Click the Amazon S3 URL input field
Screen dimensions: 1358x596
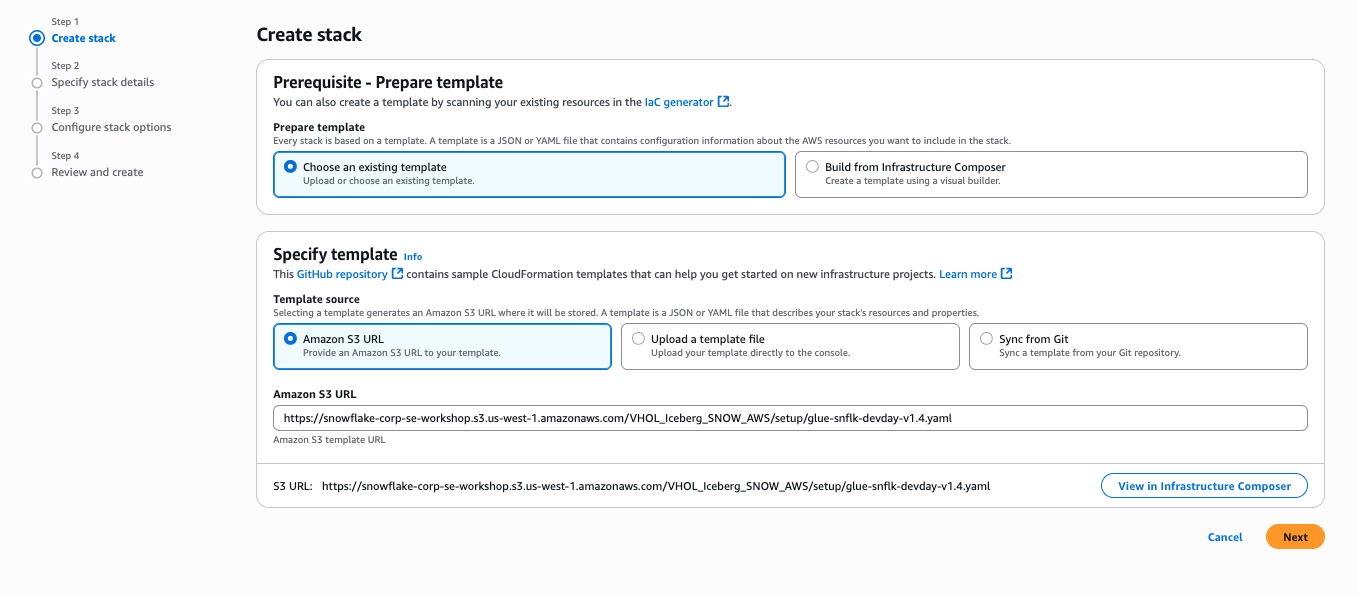pos(790,418)
